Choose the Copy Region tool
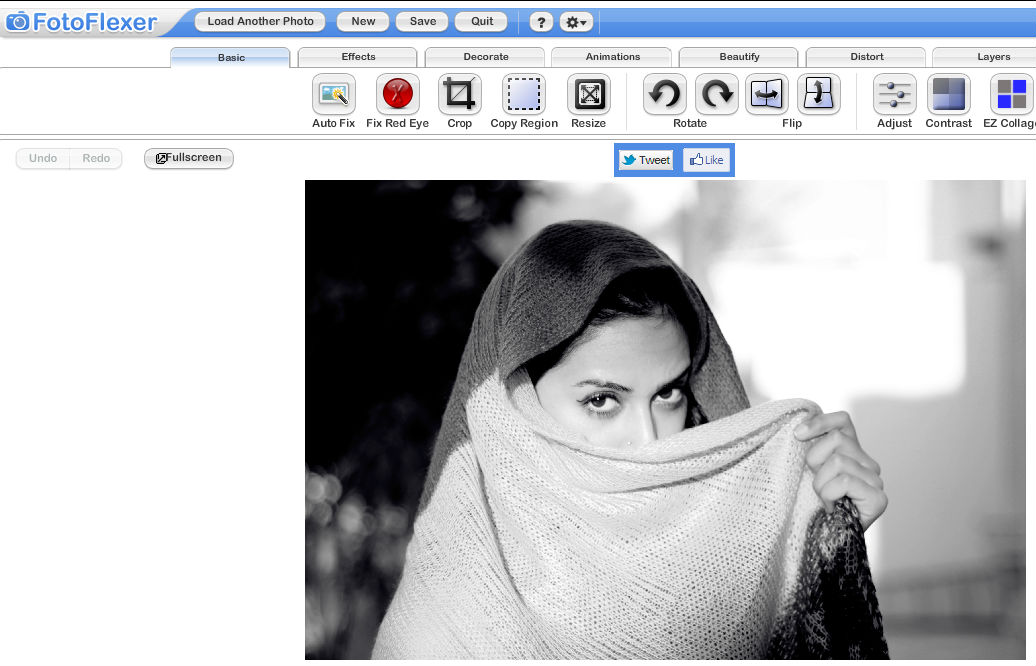This screenshot has width=1036, height=666. pos(524,94)
